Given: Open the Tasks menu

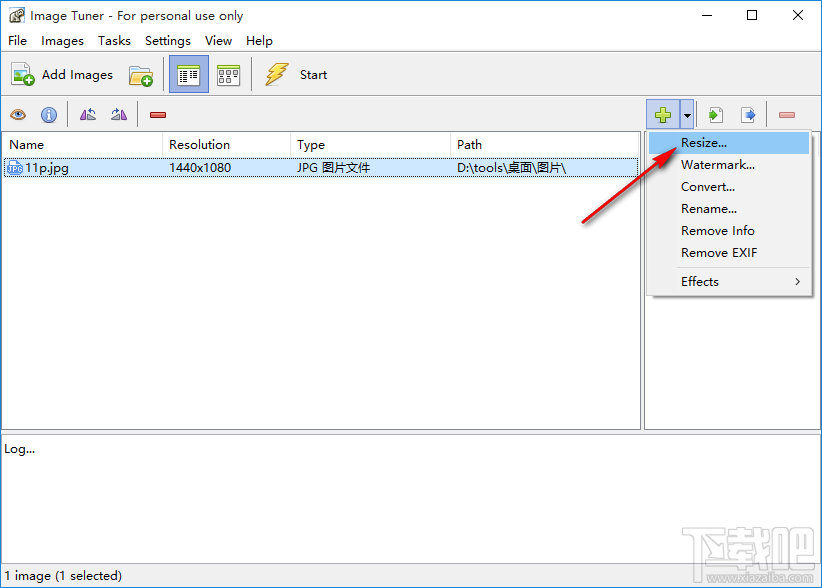Looking at the screenshot, I should 114,41.
